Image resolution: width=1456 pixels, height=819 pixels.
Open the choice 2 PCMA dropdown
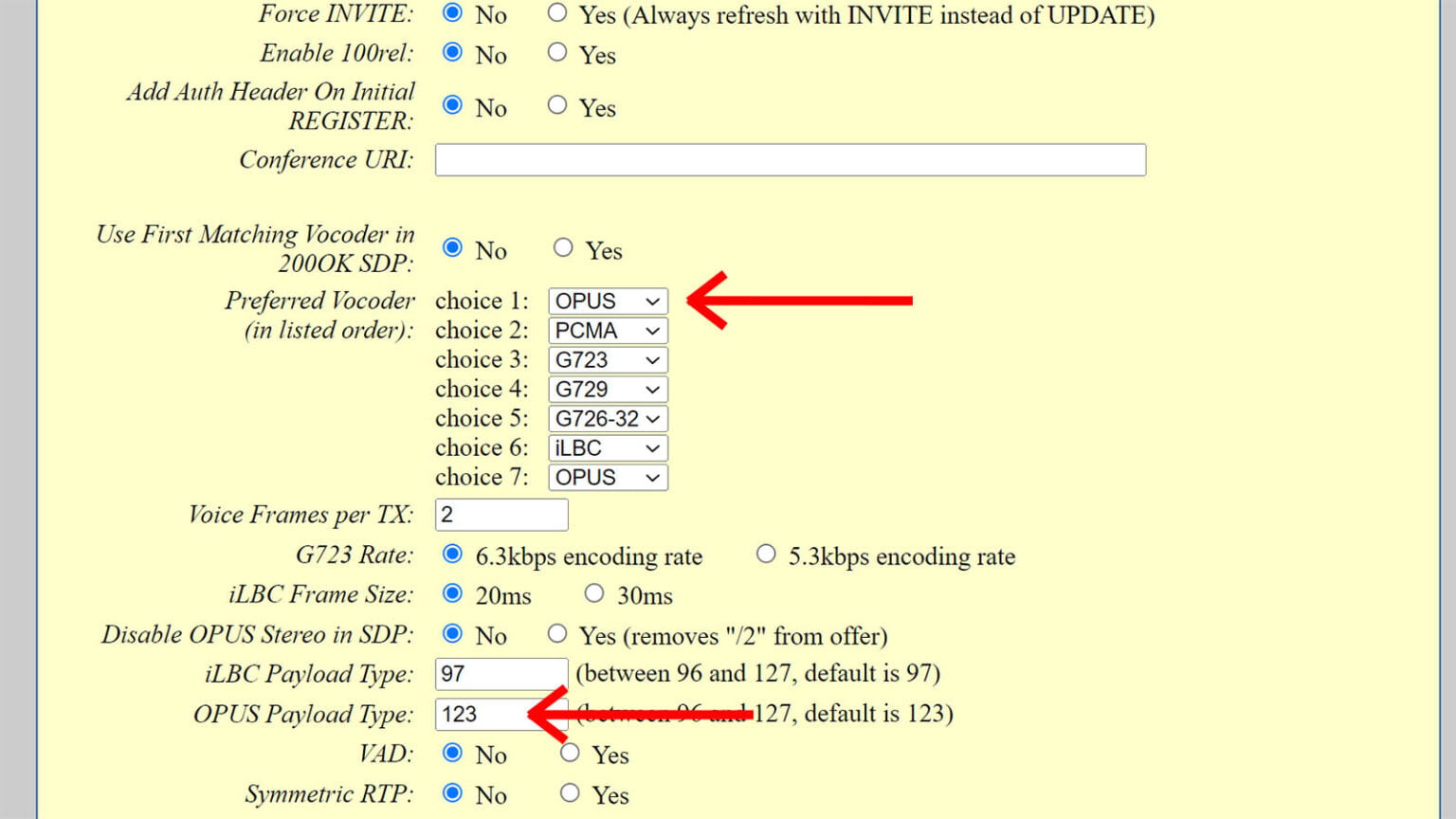[608, 331]
